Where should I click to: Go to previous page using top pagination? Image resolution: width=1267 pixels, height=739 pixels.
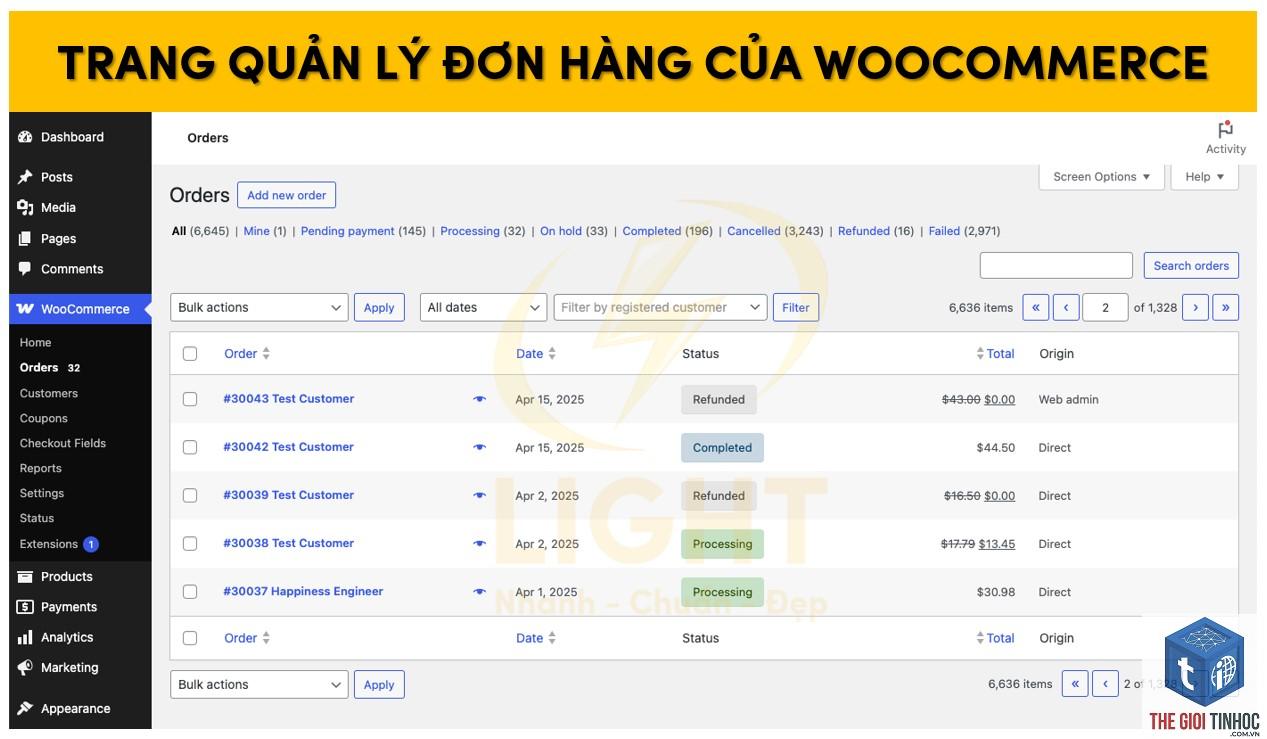(x=1066, y=307)
